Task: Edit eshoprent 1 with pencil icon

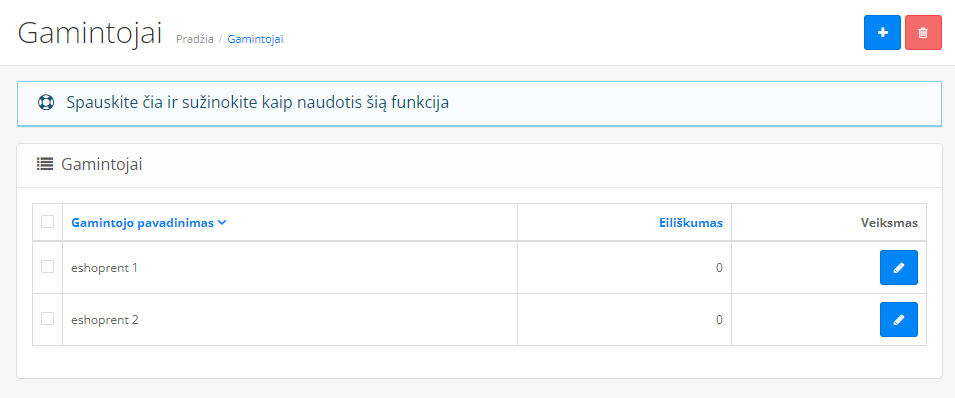Action: [898, 267]
